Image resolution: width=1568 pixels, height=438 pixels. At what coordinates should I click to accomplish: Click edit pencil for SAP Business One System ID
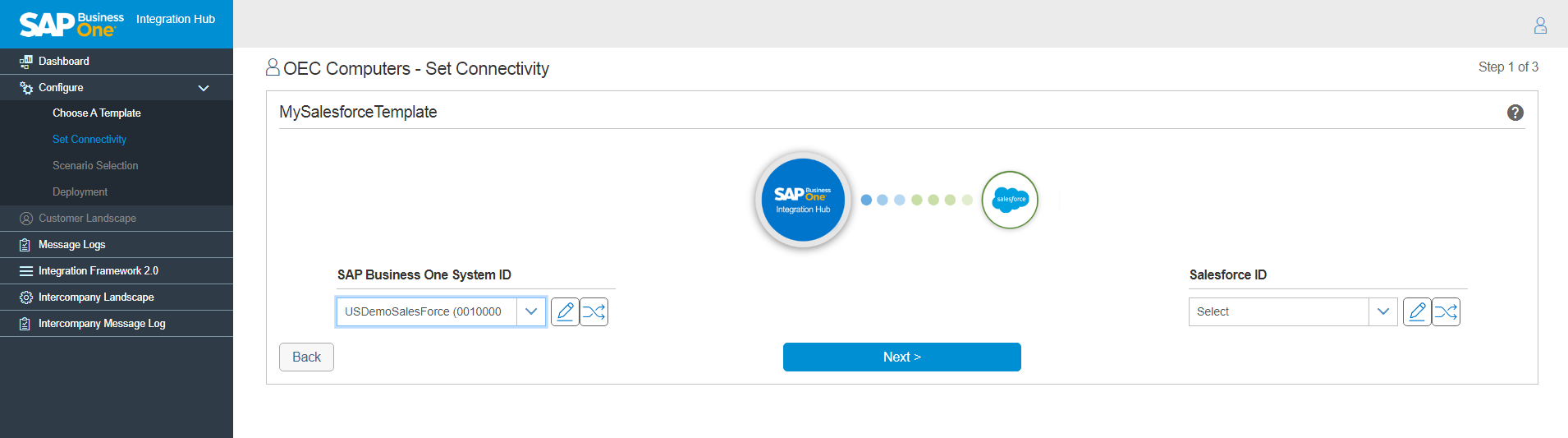point(565,312)
